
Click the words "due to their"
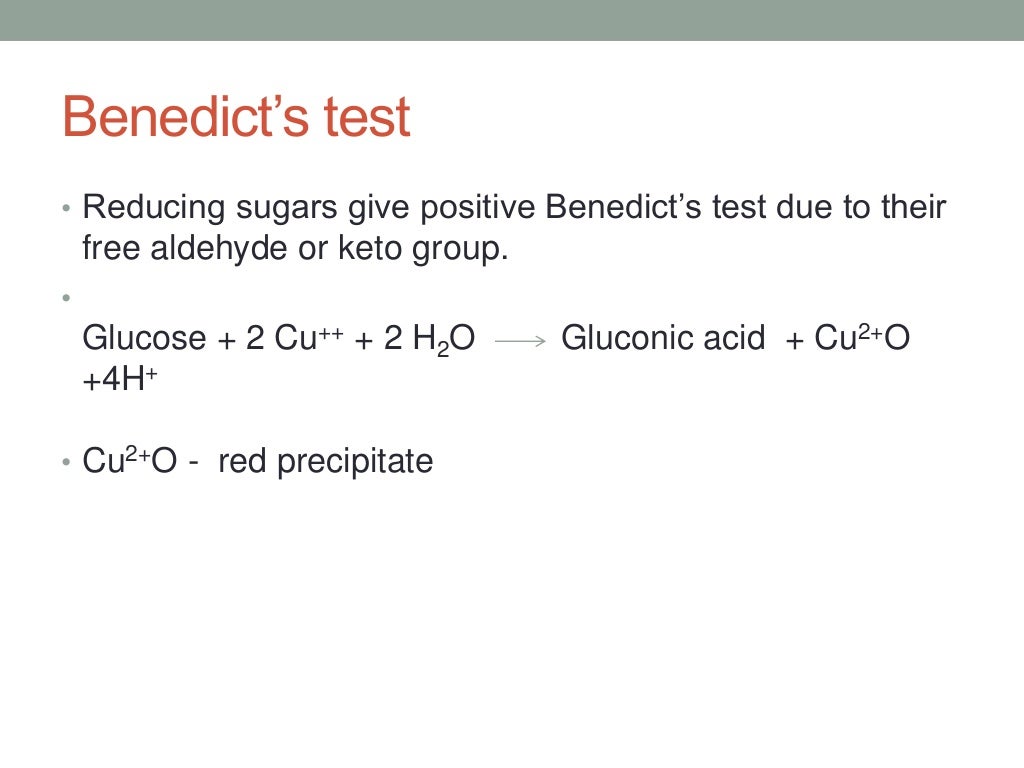(x=861, y=208)
